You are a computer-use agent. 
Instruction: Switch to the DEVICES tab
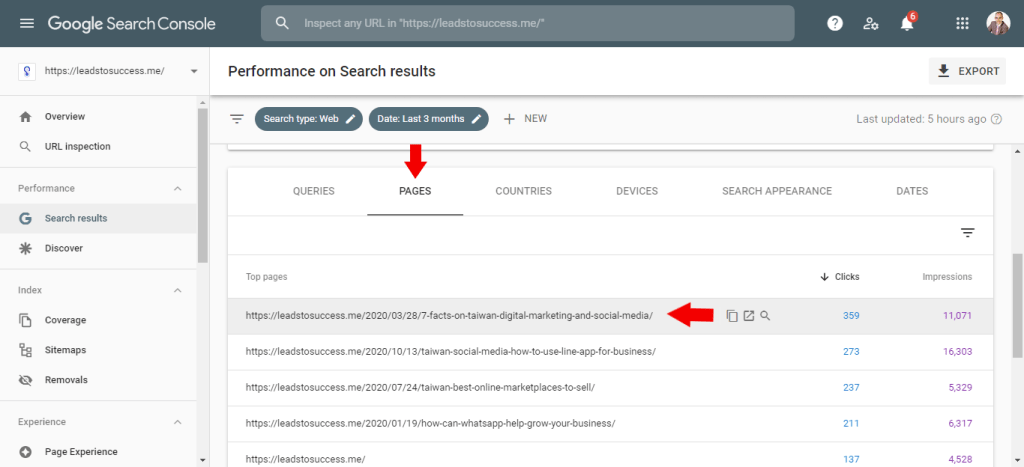coord(637,191)
